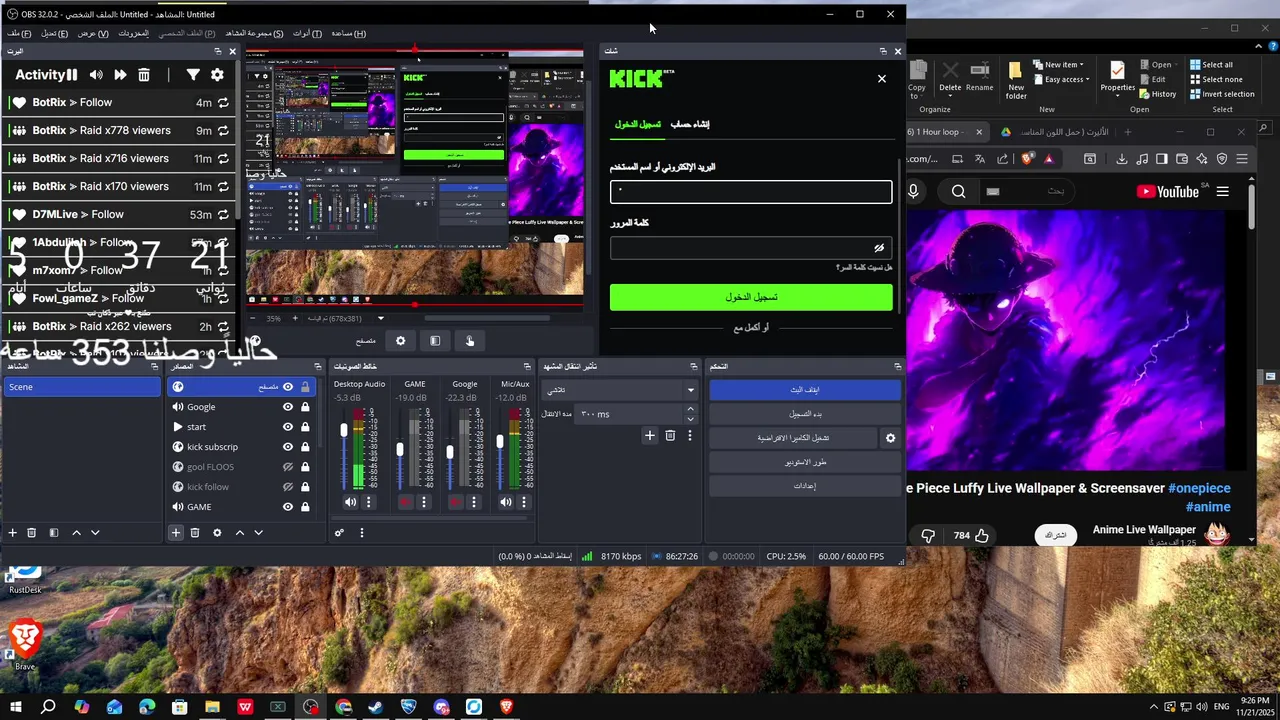Open OBS settings via إعدادات button
1280x720 pixels.
805,486
